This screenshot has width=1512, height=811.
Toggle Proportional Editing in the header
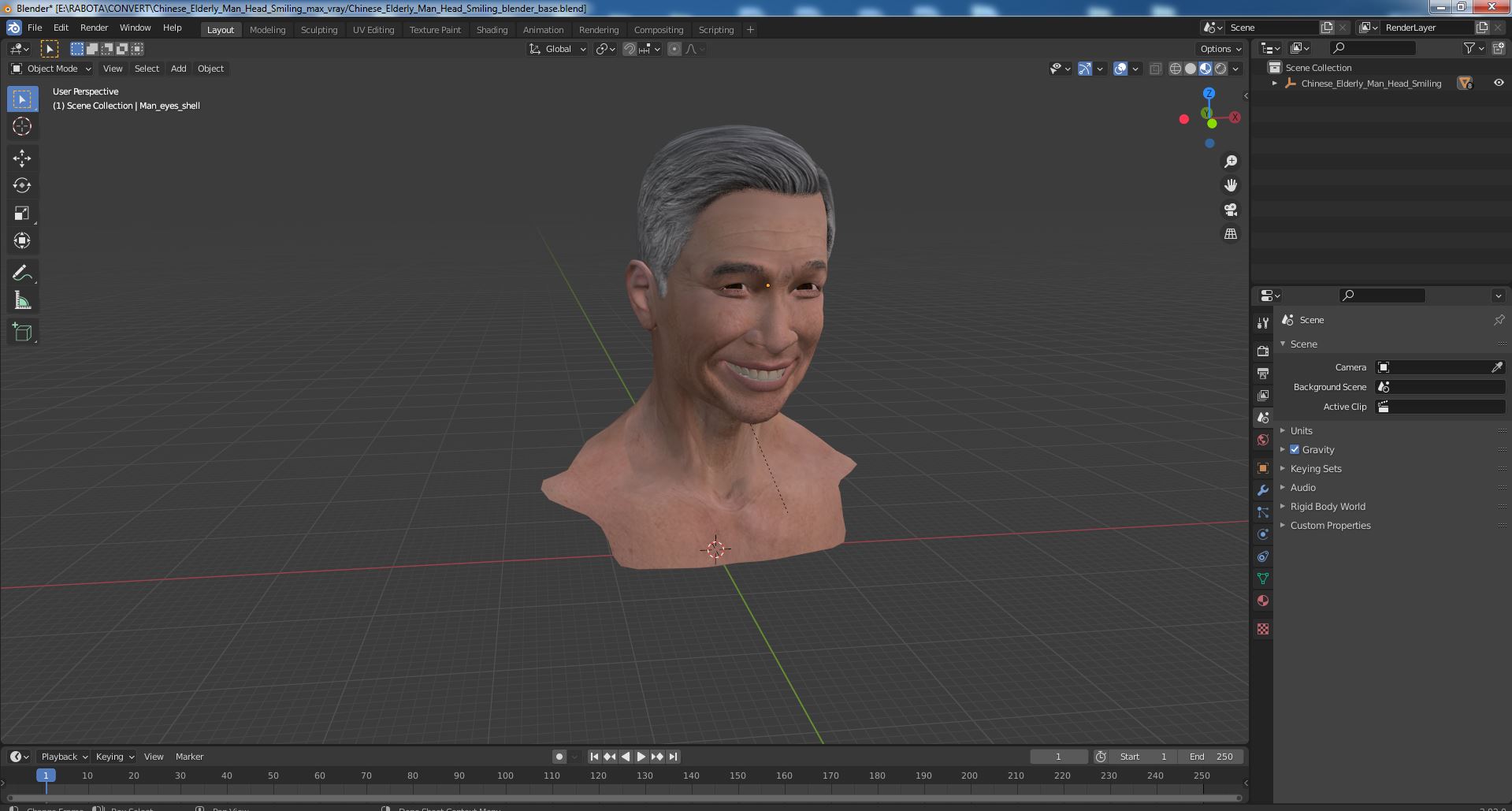(674, 49)
